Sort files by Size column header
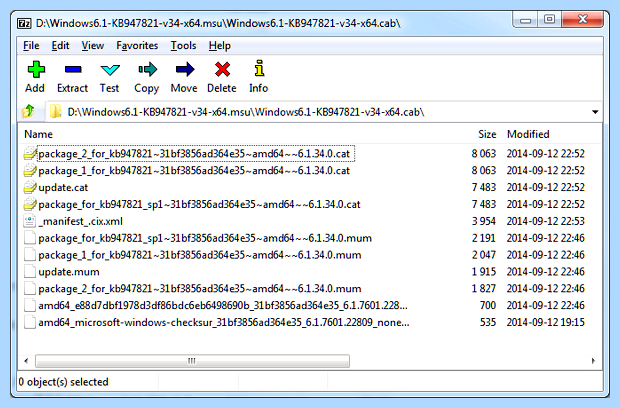The image size is (620, 408). click(487, 134)
